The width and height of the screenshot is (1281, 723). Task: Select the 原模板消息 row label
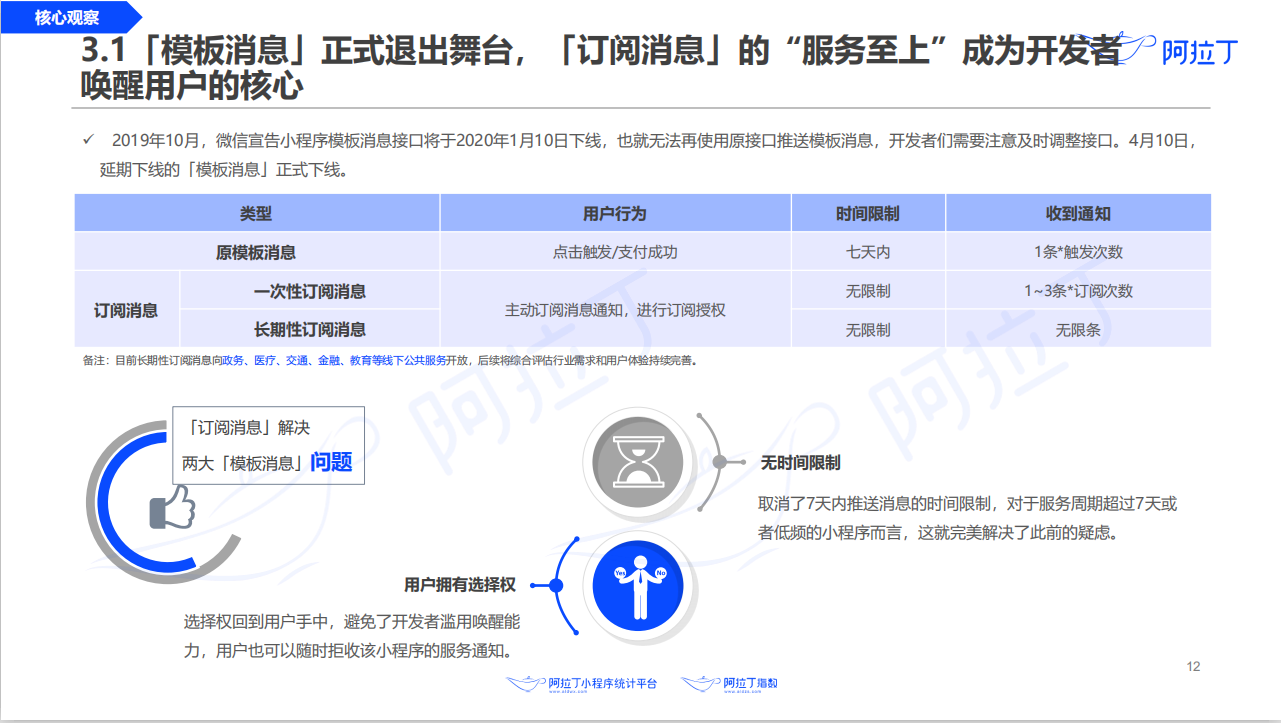pos(256,252)
